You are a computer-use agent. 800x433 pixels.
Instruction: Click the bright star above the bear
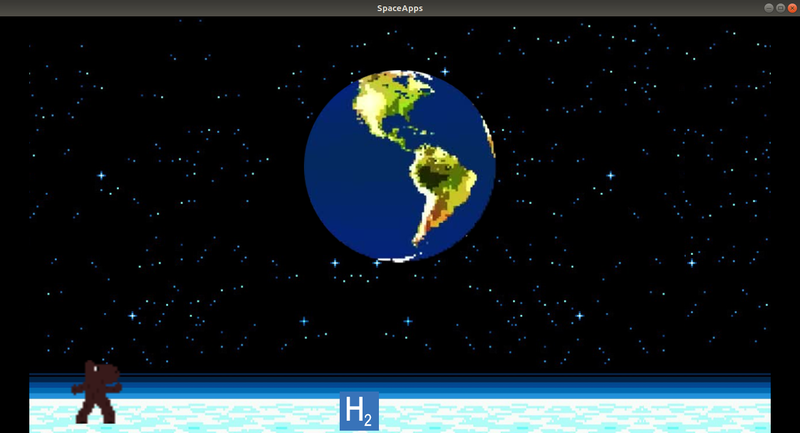tap(131, 316)
